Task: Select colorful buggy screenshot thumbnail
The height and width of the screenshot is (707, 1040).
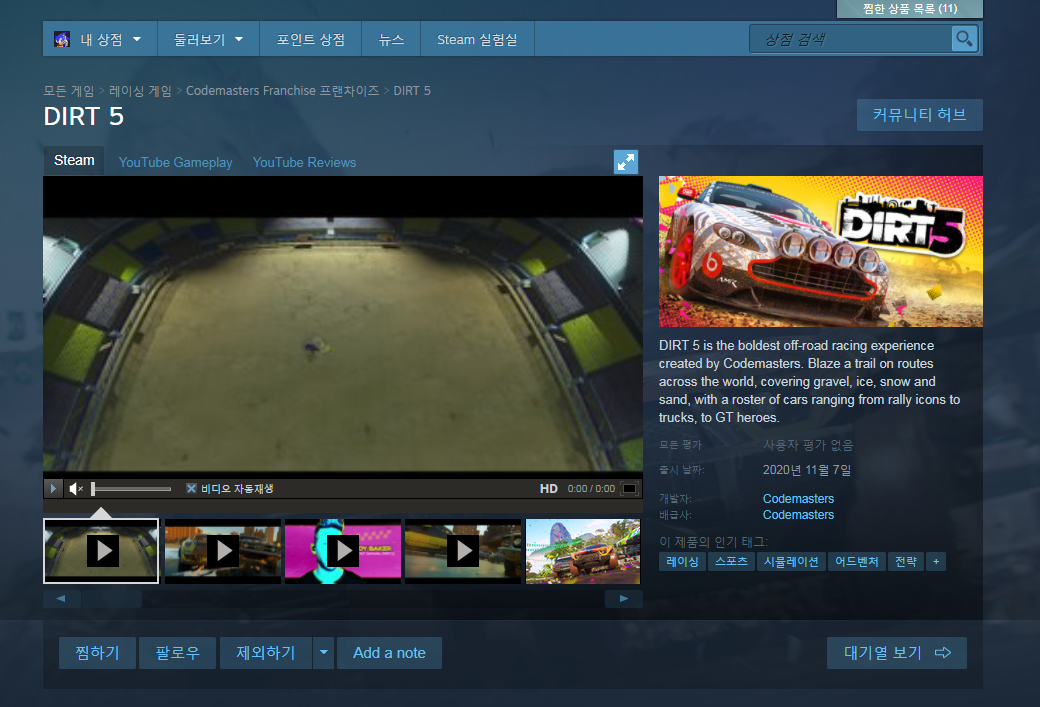Action: pyautogui.click(x=582, y=550)
